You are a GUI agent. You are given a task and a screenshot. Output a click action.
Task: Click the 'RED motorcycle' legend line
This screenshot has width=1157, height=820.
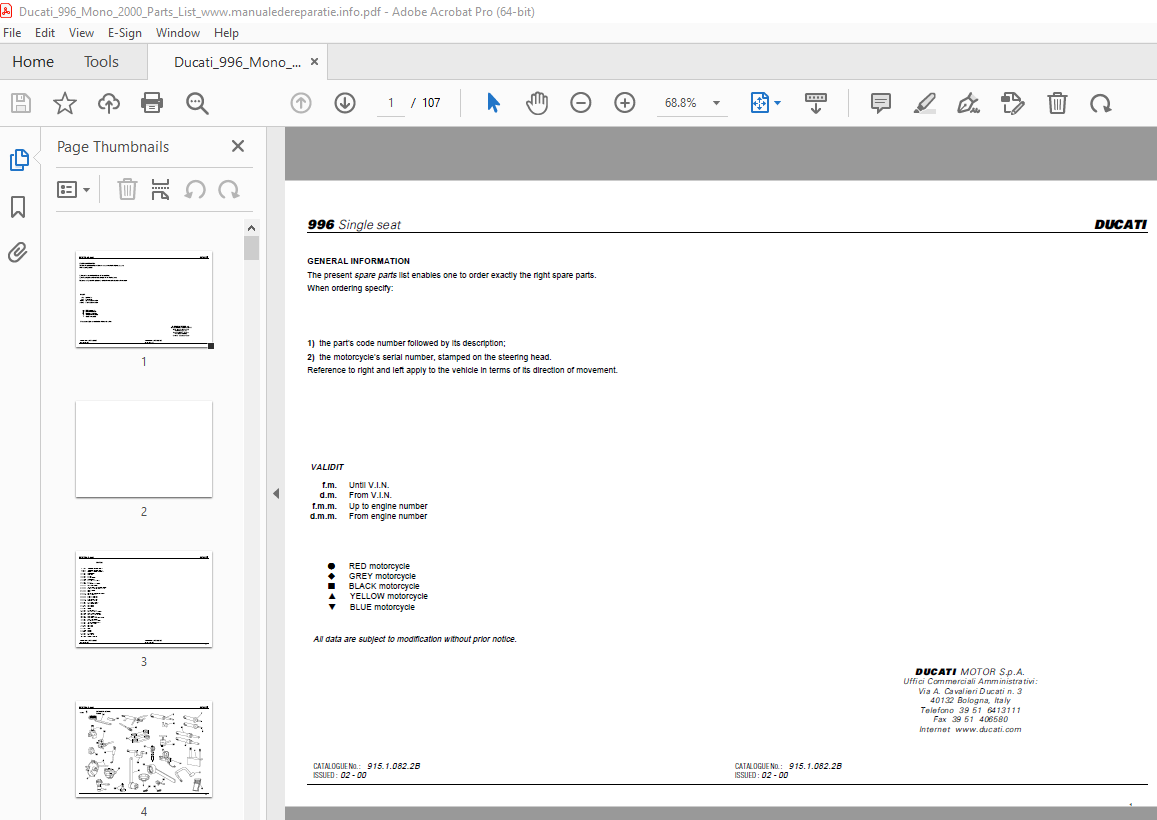(379, 566)
